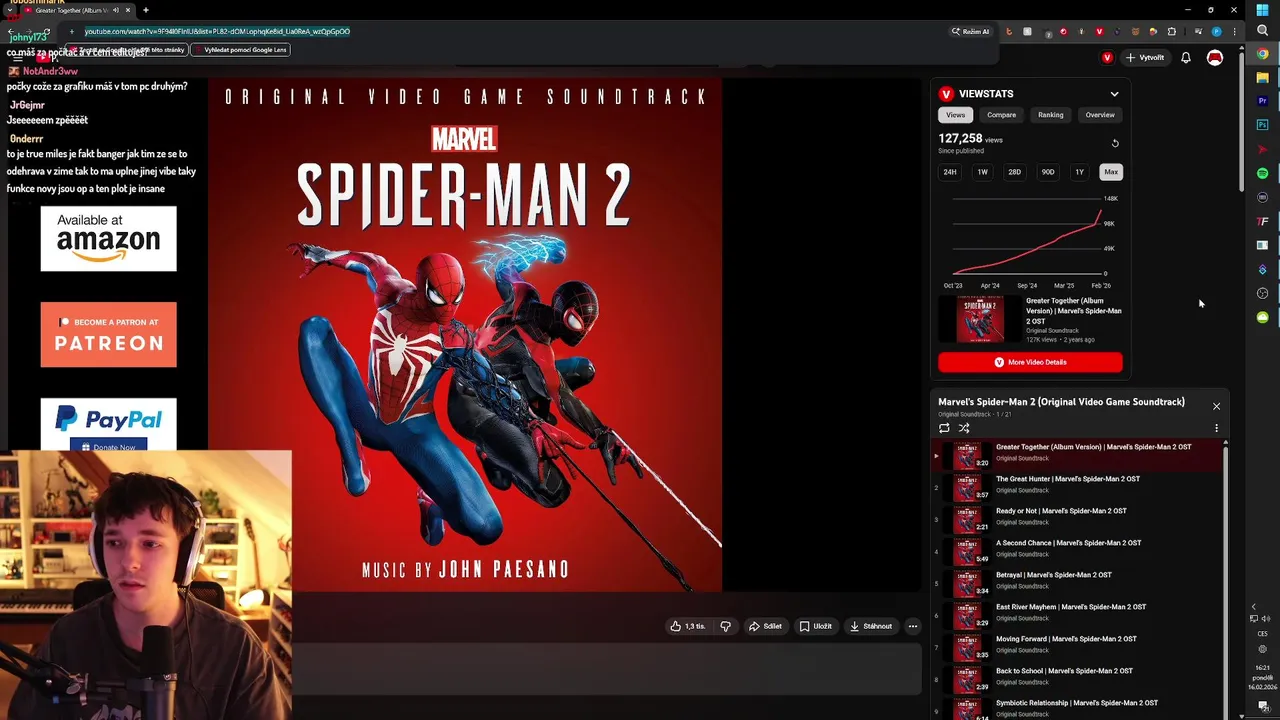Close the playlist panel
This screenshot has width=1280, height=720.
[1216, 406]
